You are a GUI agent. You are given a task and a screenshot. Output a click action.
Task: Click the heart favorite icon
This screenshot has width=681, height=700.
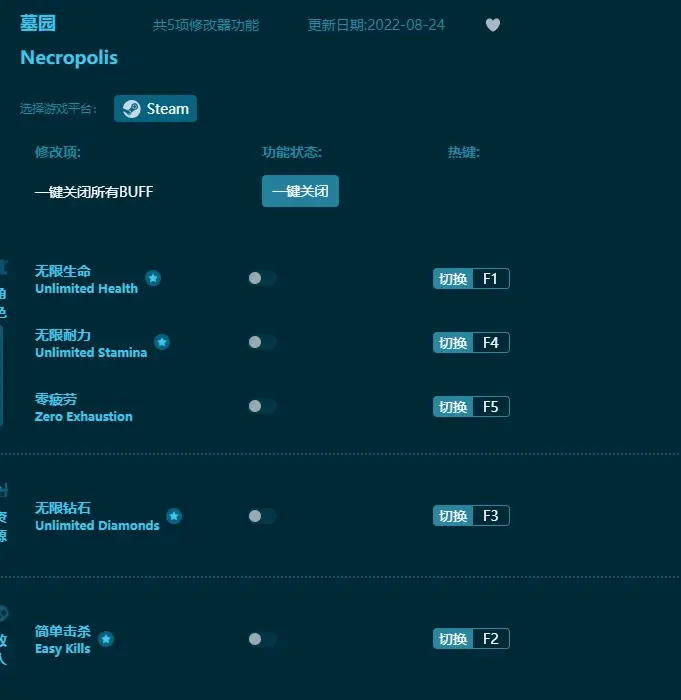(x=493, y=25)
